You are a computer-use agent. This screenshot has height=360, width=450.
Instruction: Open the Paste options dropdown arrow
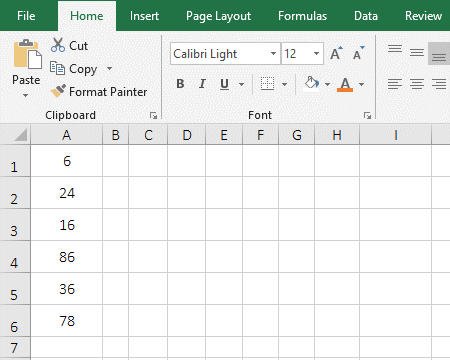click(x=26, y=96)
